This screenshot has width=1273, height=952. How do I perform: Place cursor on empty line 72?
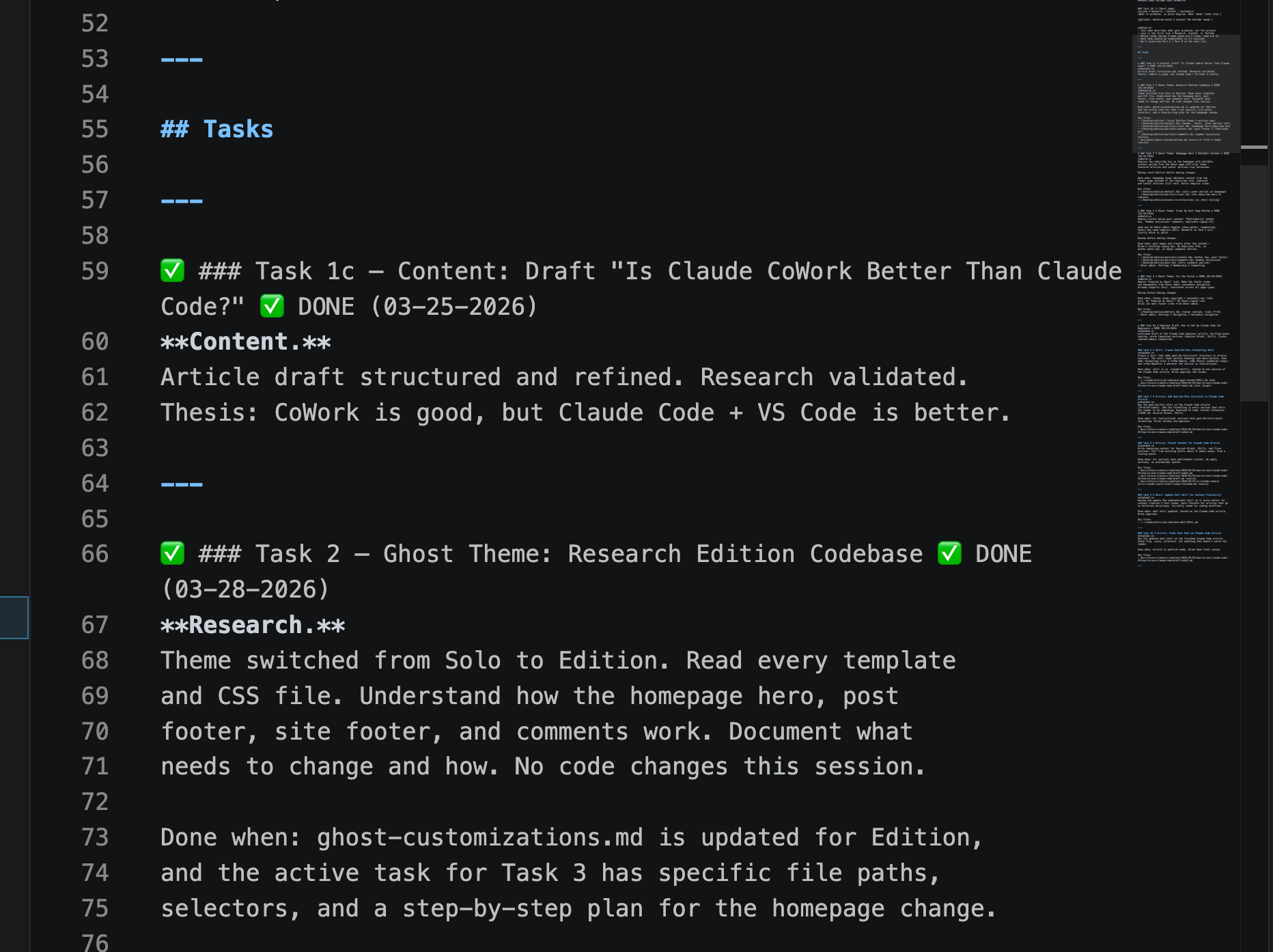(x=273, y=802)
